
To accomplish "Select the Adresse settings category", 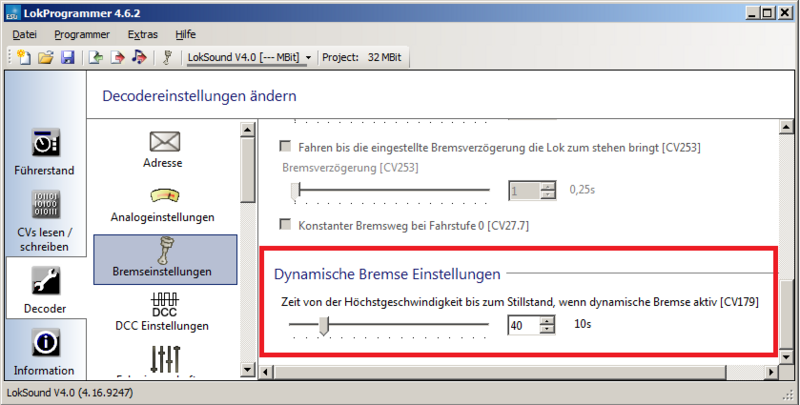I will pyautogui.click(x=163, y=149).
